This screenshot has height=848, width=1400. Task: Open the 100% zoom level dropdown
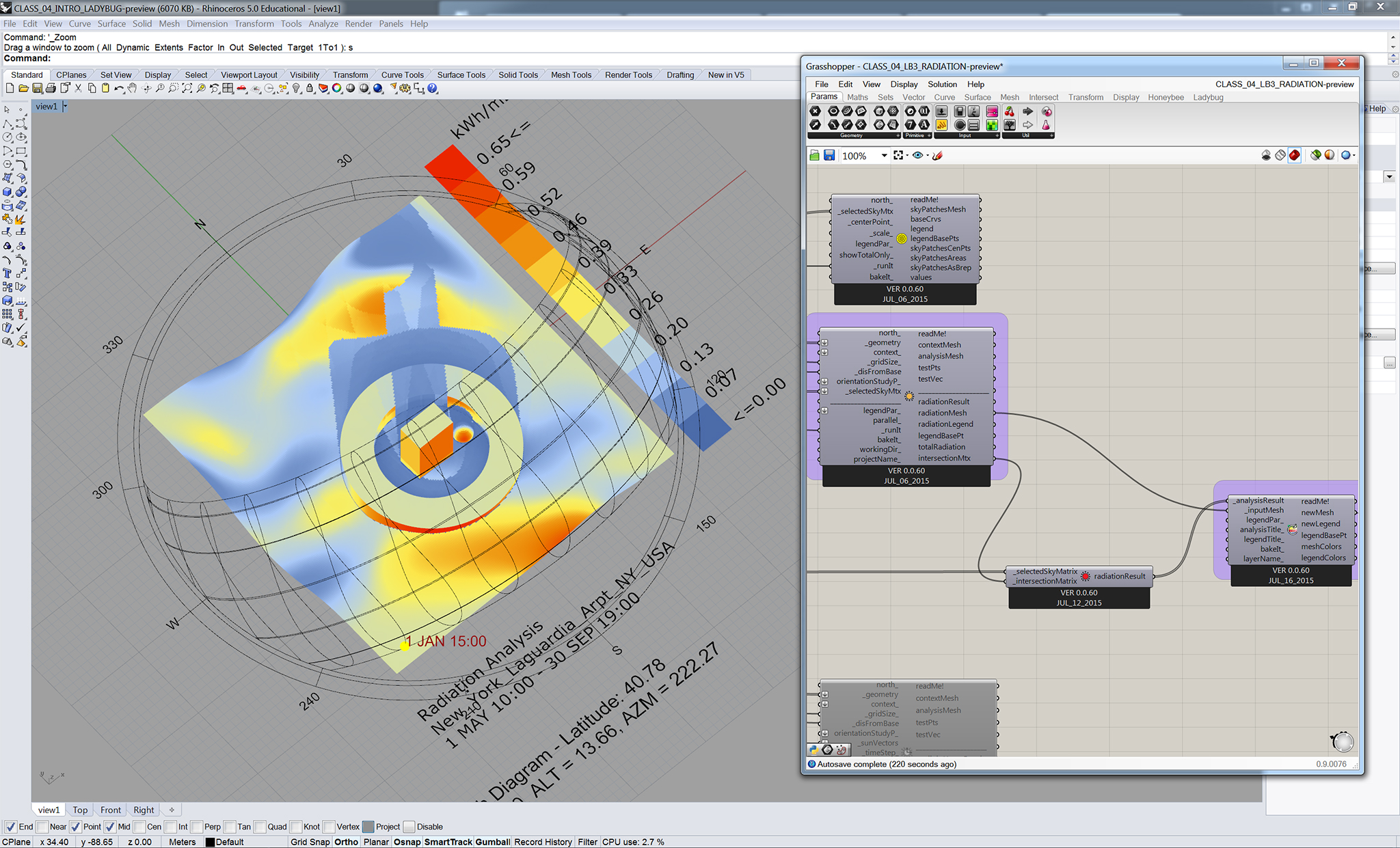click(884, 155)
